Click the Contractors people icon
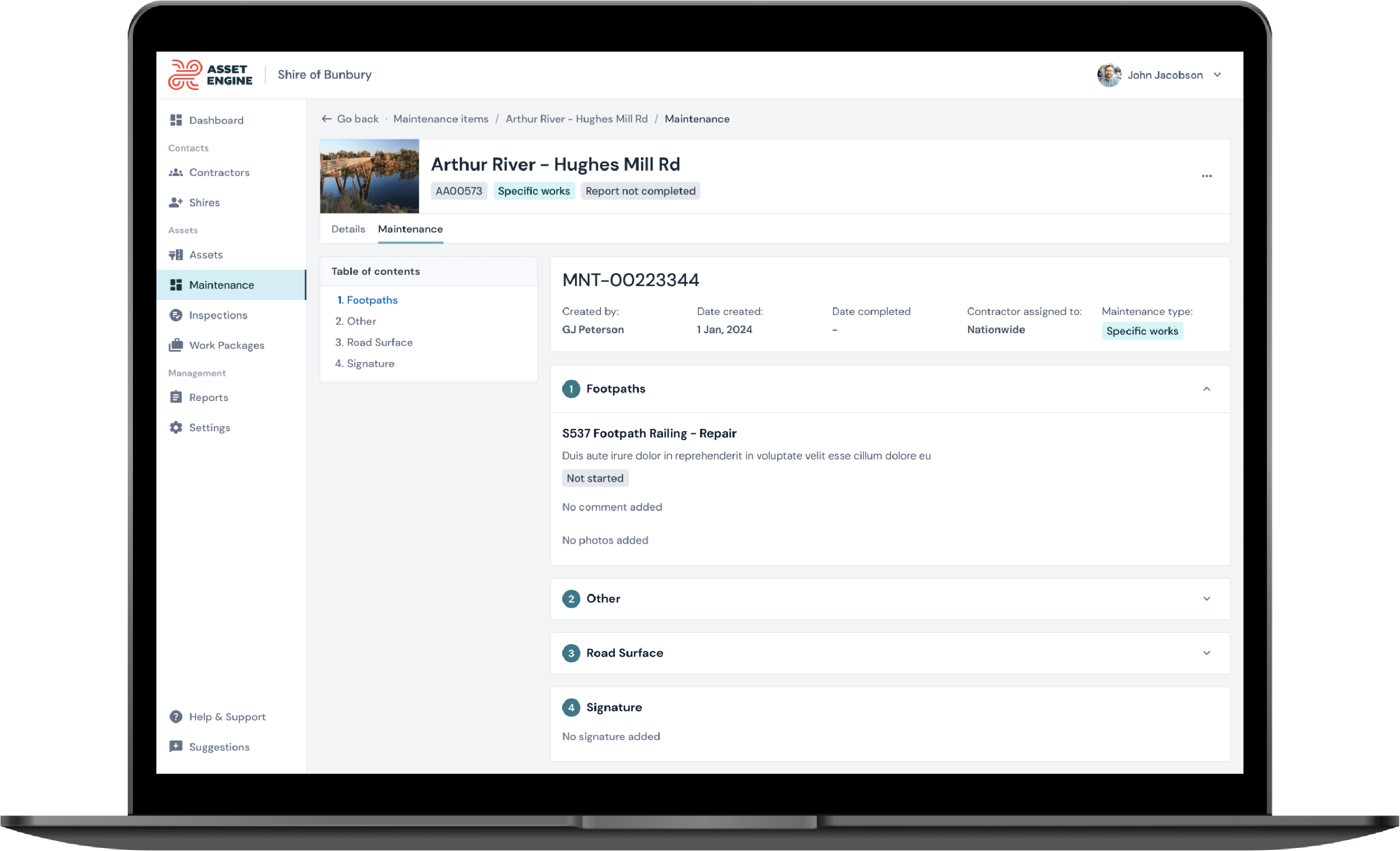 175,172
